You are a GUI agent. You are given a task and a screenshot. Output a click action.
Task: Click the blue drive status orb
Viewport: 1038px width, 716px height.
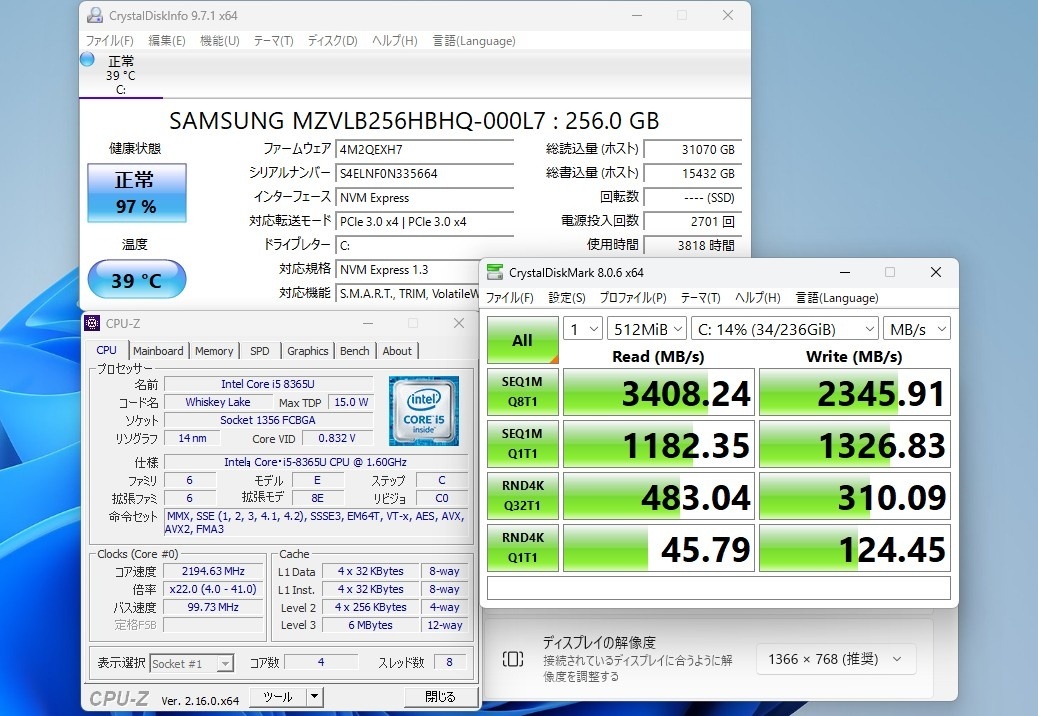pos(87,60)
